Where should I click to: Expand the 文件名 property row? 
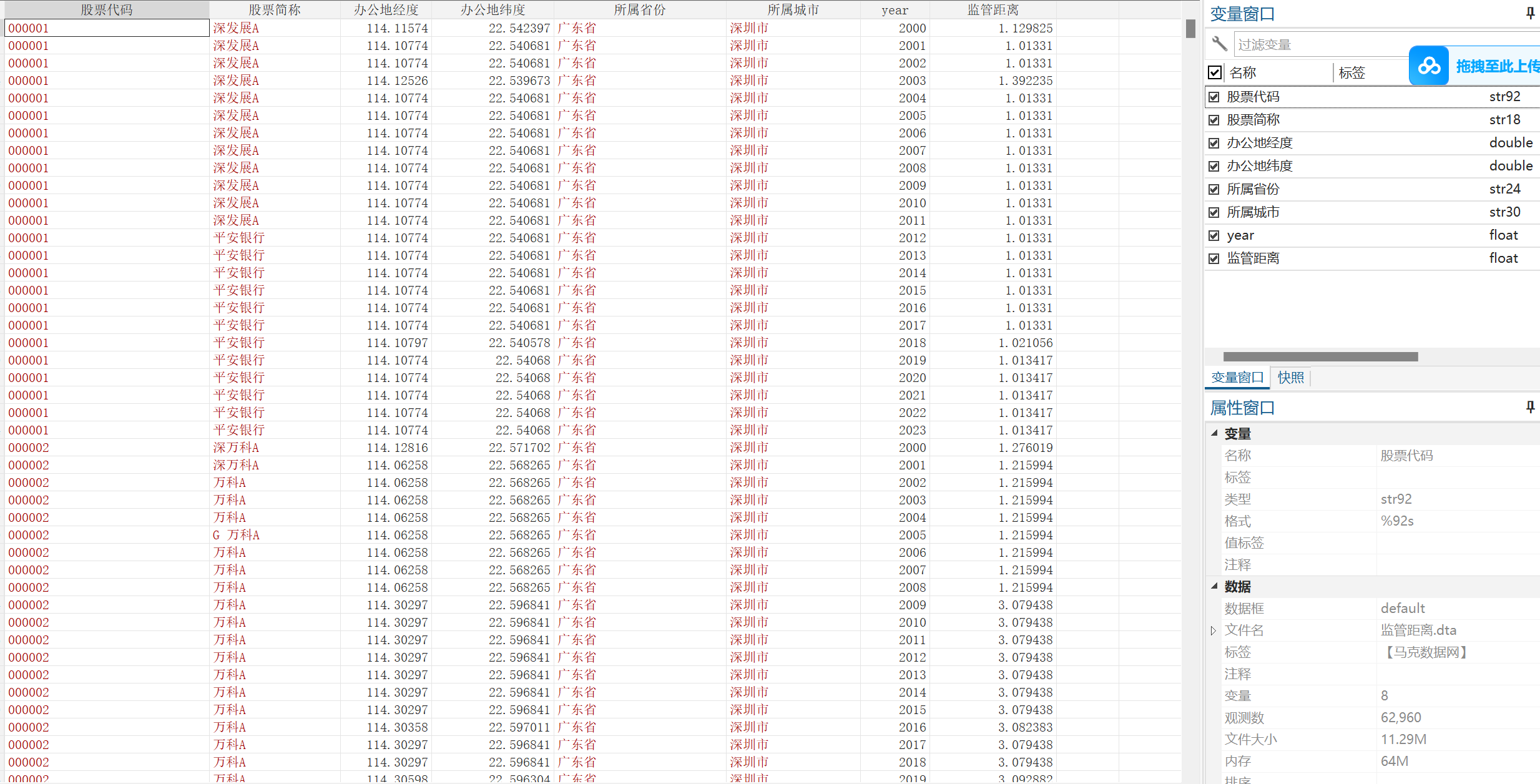coord(1214,630)
